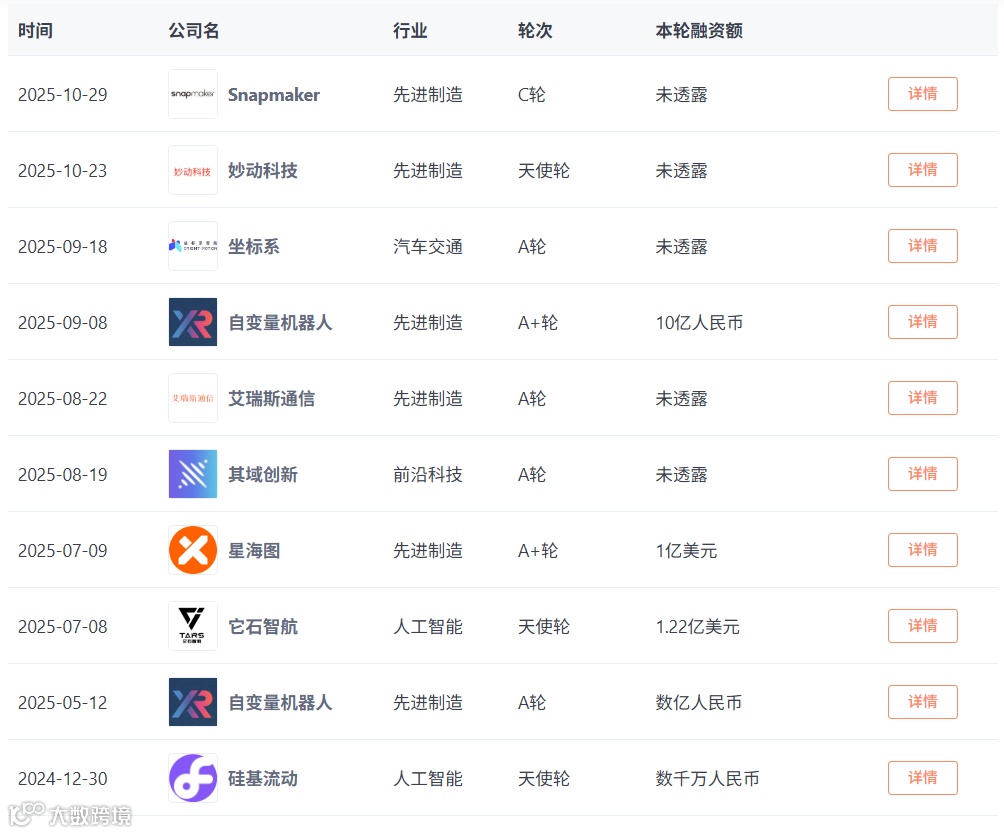Click the 硅基流动 purple logo
This screenshot has height=834, width=1004.
(193, 778)
